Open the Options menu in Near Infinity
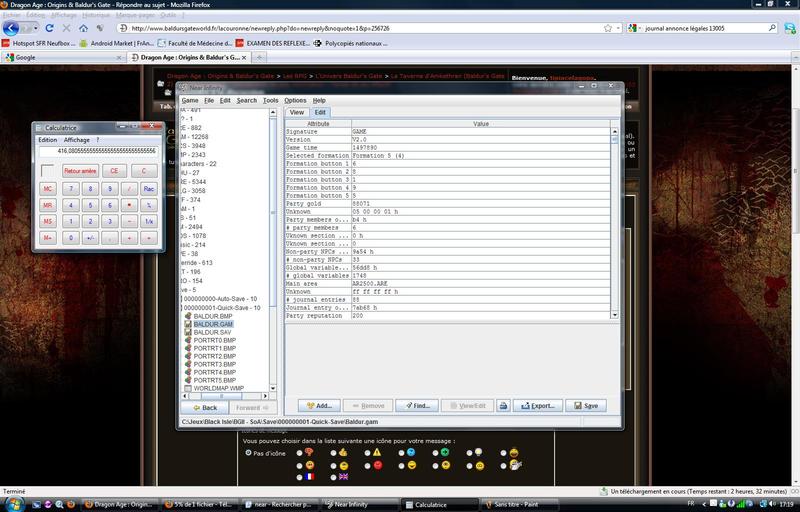The width and height of the screenshot is (800, 512). 295,100
